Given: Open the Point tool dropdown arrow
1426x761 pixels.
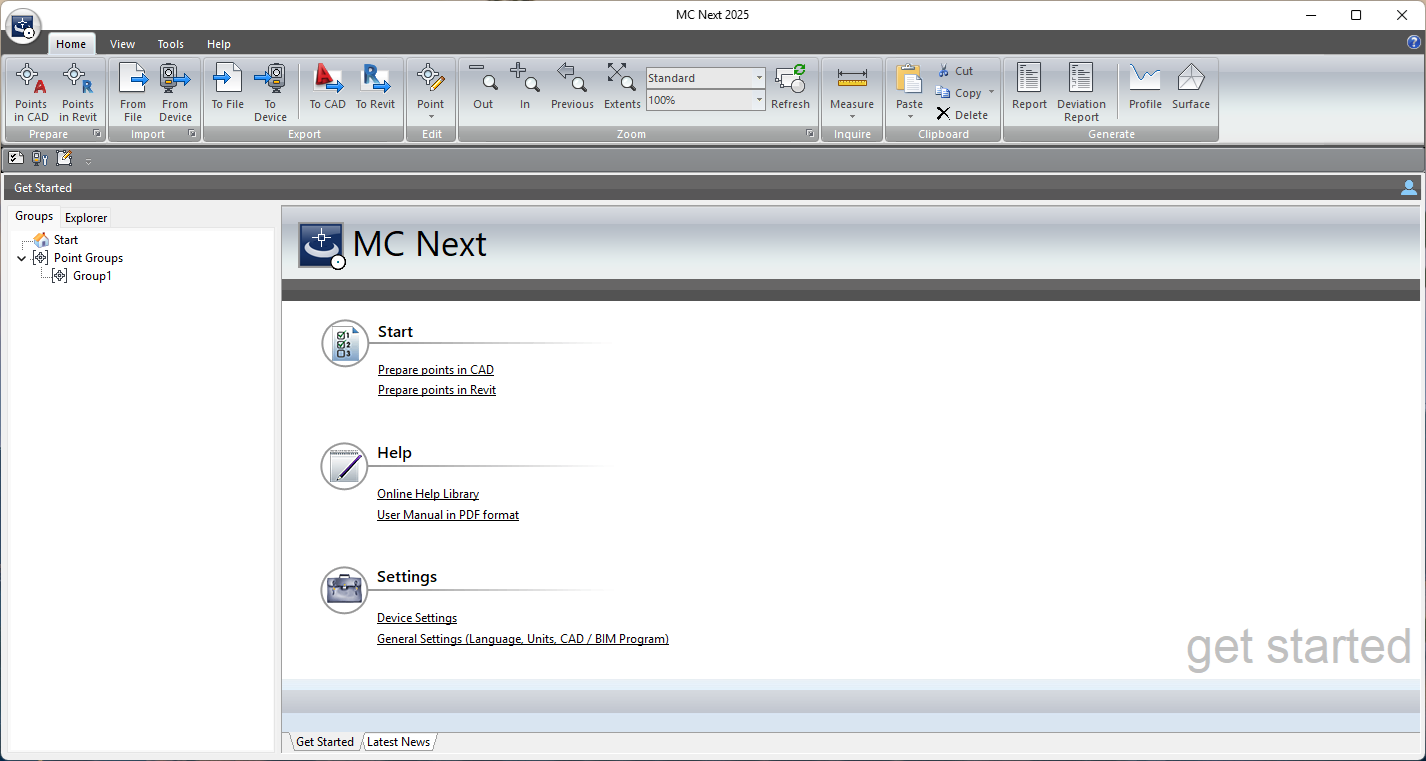Looking at the screenshot, I should (431, 117).
